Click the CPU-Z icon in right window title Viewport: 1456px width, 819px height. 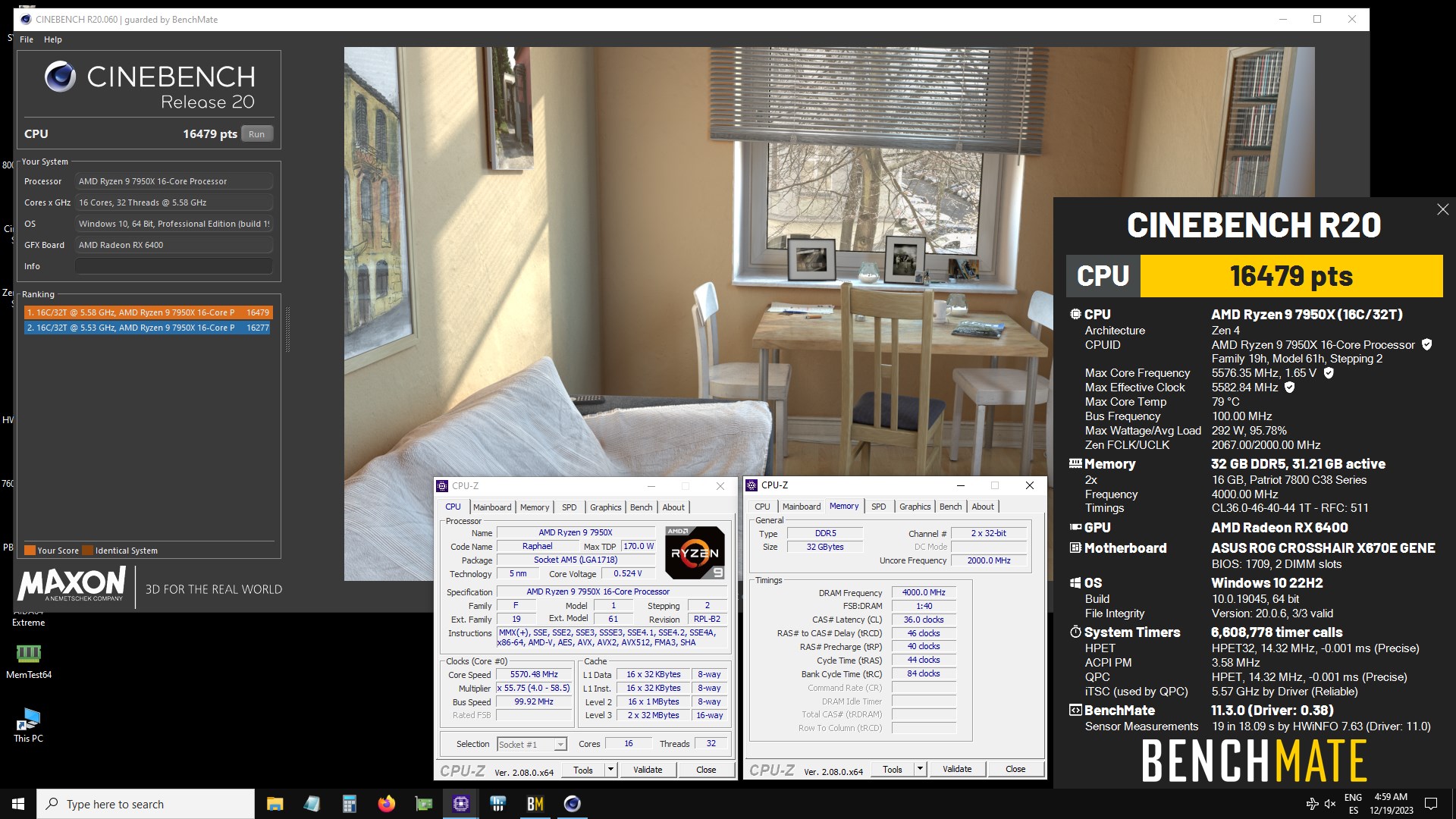click(x=752, y=485)
